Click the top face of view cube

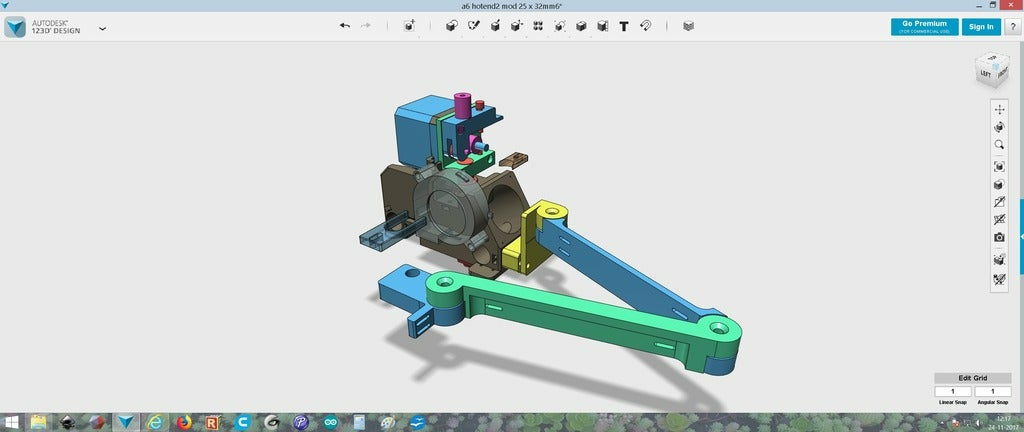click(x=993, y=58)
